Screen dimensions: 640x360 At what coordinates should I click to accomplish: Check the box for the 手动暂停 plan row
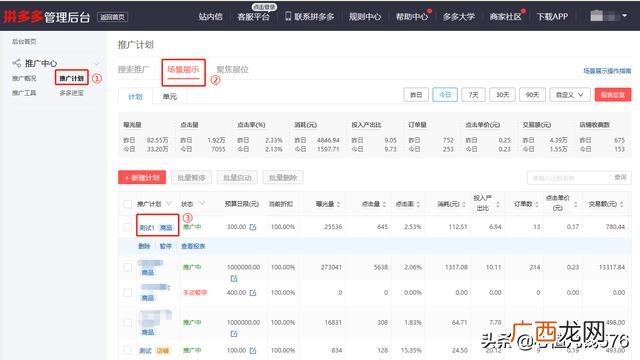[x=128, y=293]
